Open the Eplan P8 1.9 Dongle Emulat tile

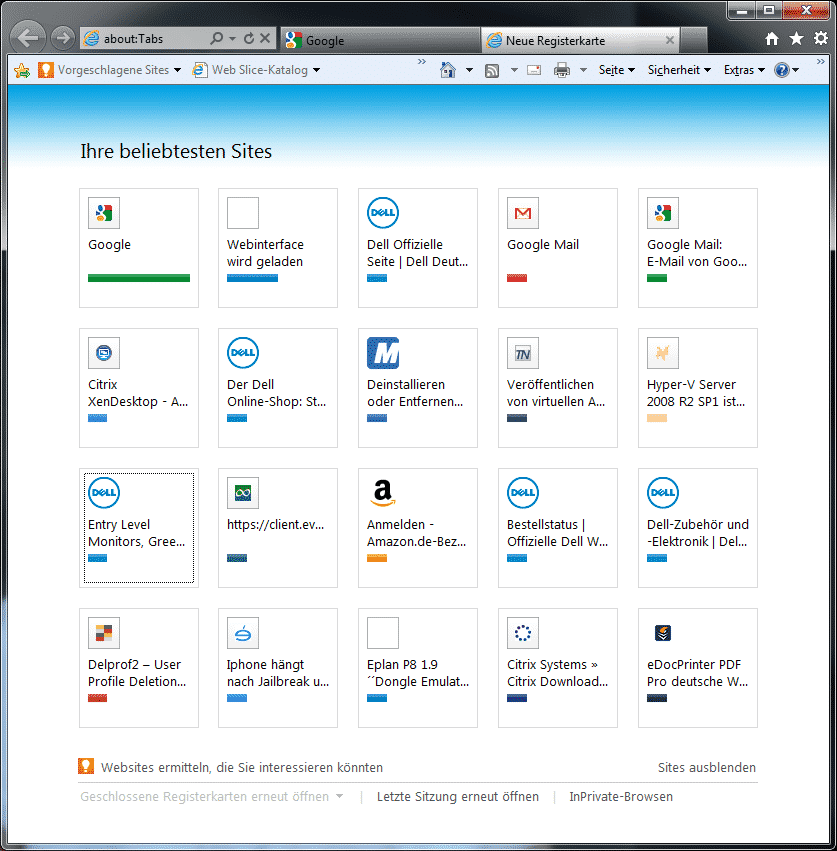[x=418, y=668]
